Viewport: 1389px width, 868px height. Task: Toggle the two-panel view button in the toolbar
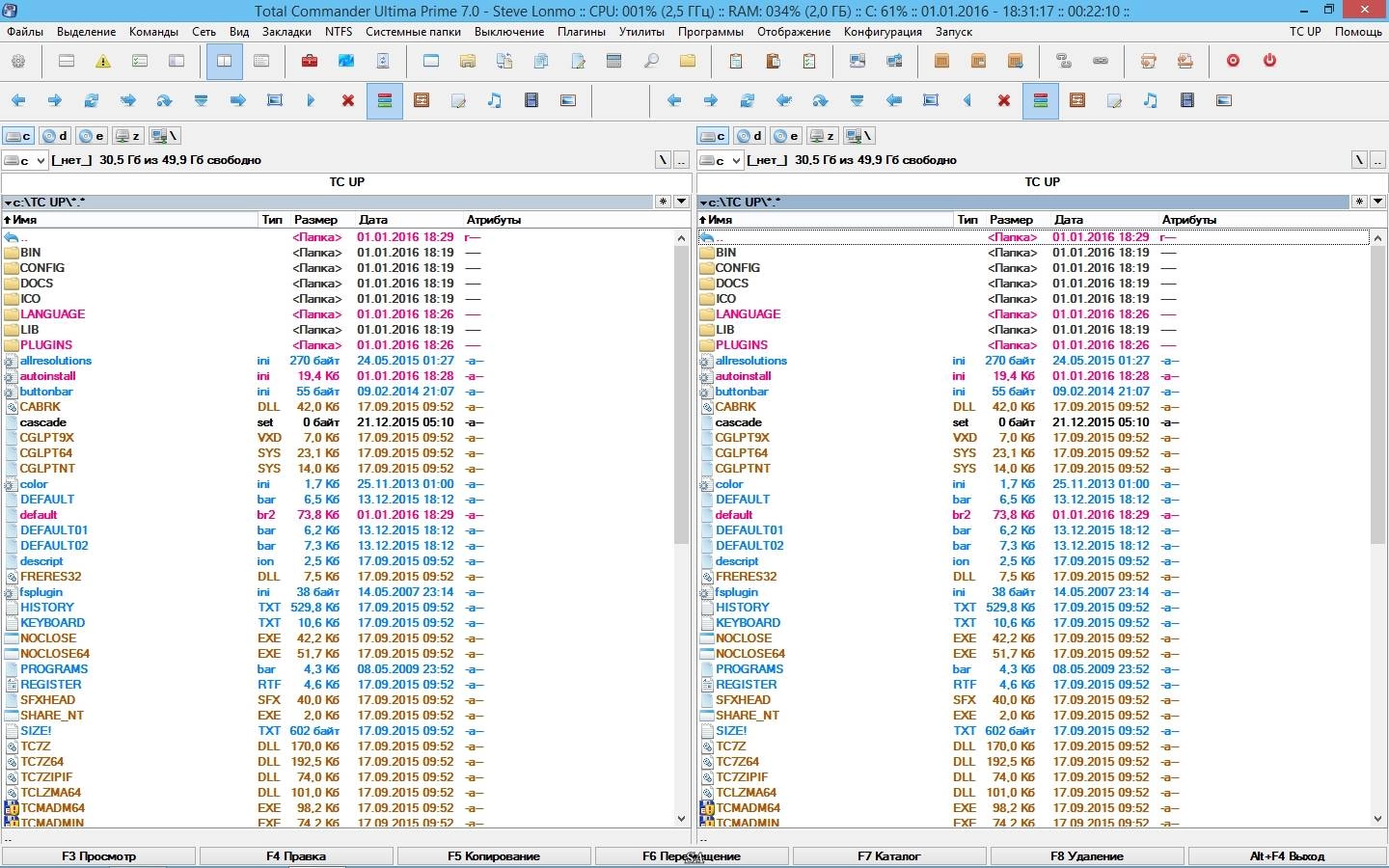(x=224, y=61)
